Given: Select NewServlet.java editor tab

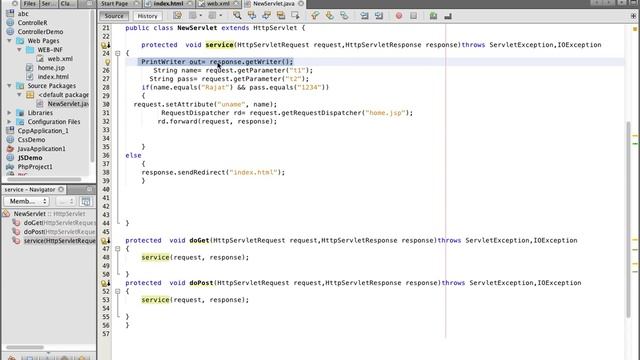Looking at the screenshot, I should [273, 4].
